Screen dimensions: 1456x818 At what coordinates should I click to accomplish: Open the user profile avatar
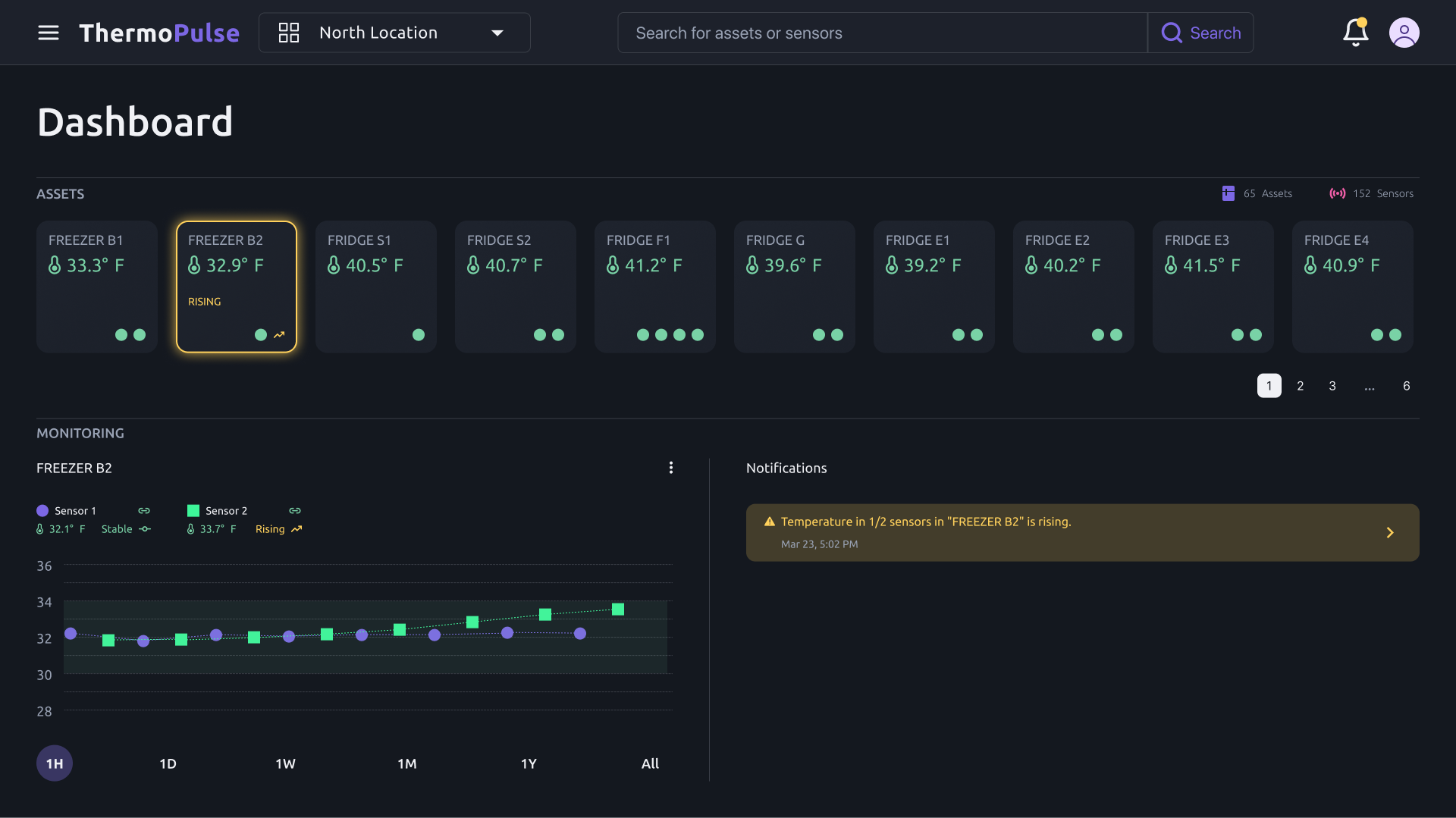click(1404, 33)
